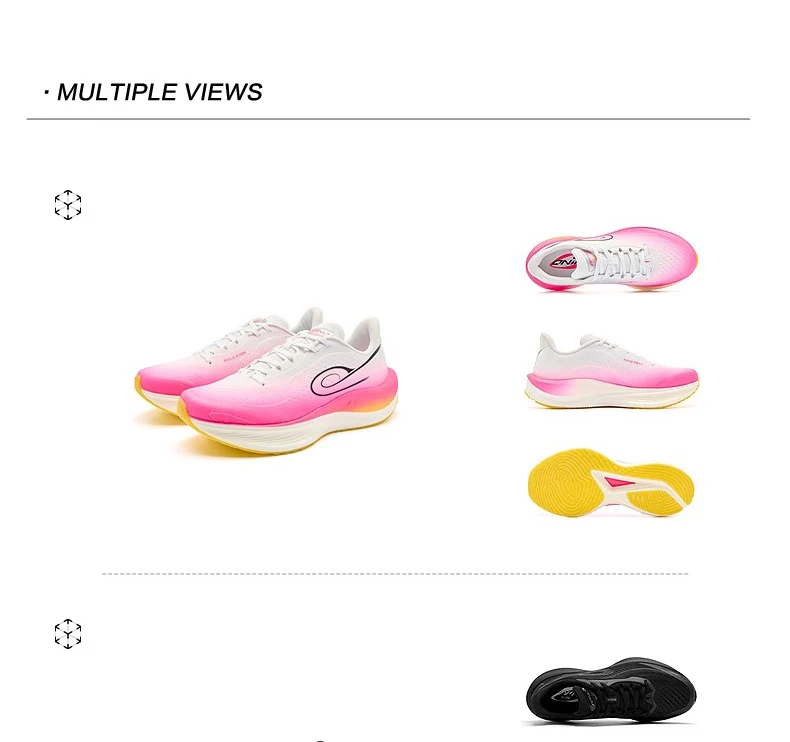Select the "MULTIPLE VIEWS" heading text
Screen dimensions: 790x742
[x=159, y=92]
